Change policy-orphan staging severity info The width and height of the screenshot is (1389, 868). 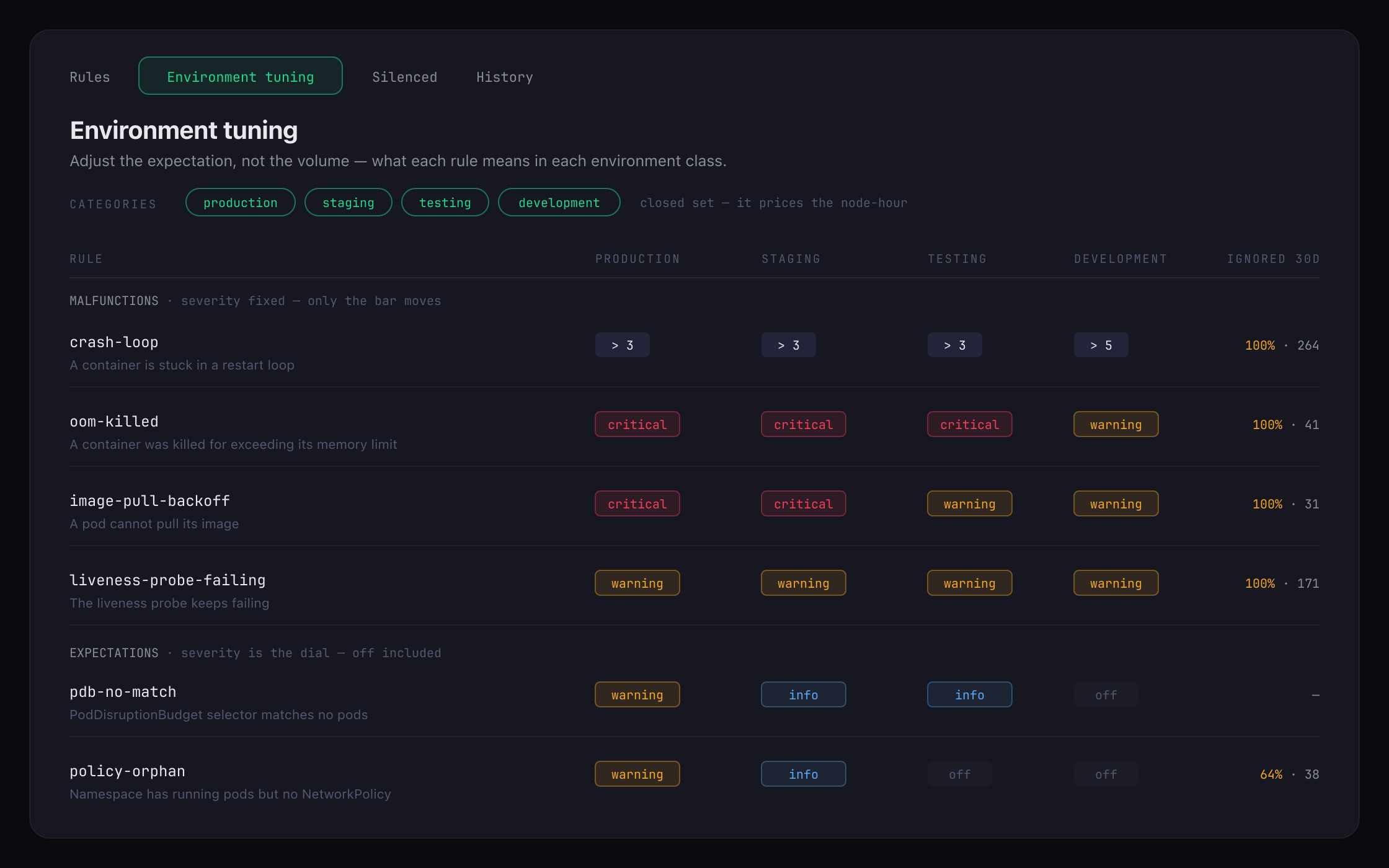[804, 774]
